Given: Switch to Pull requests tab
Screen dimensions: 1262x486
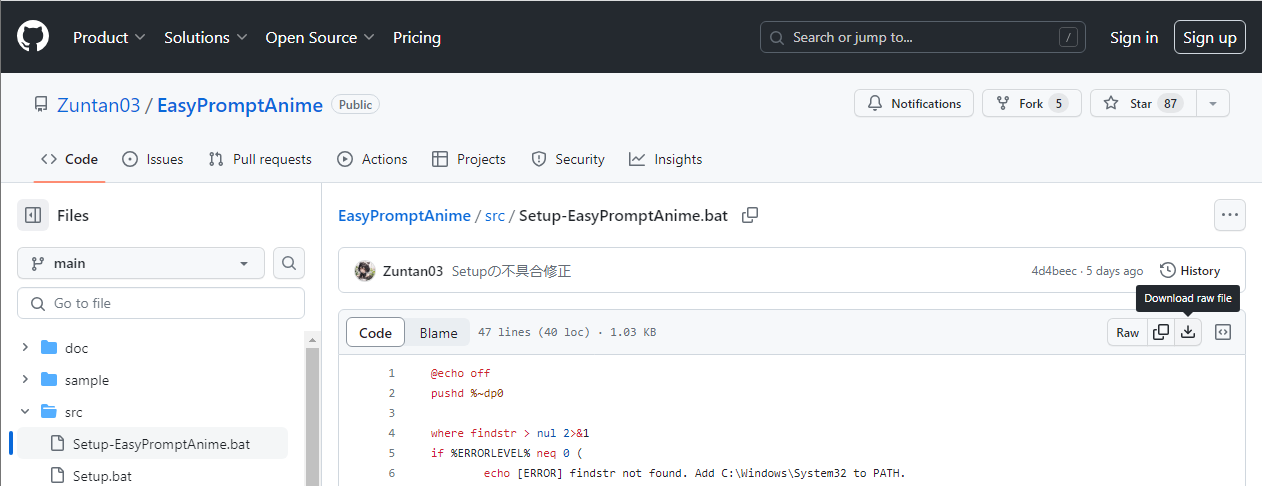Looking at the screenshot, I should click(260, 159).
